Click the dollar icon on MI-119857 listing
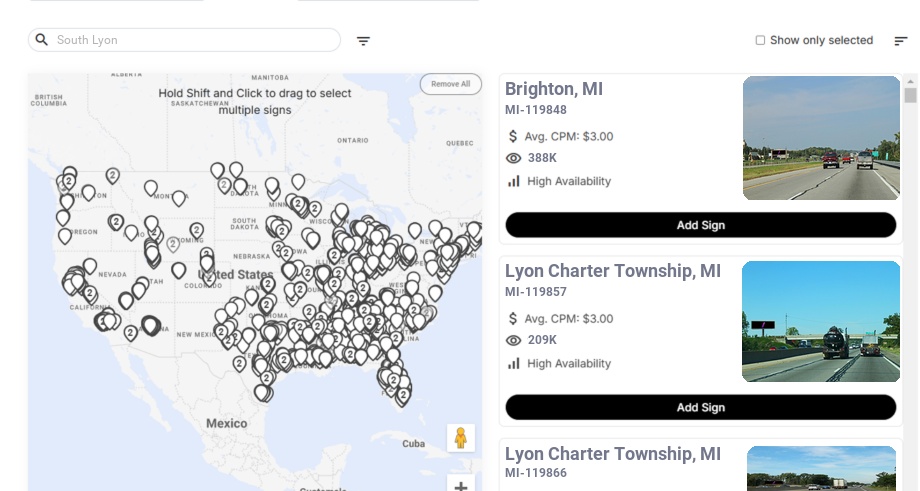Viewport: 920px width, 491px height. (x=514, y=318)
